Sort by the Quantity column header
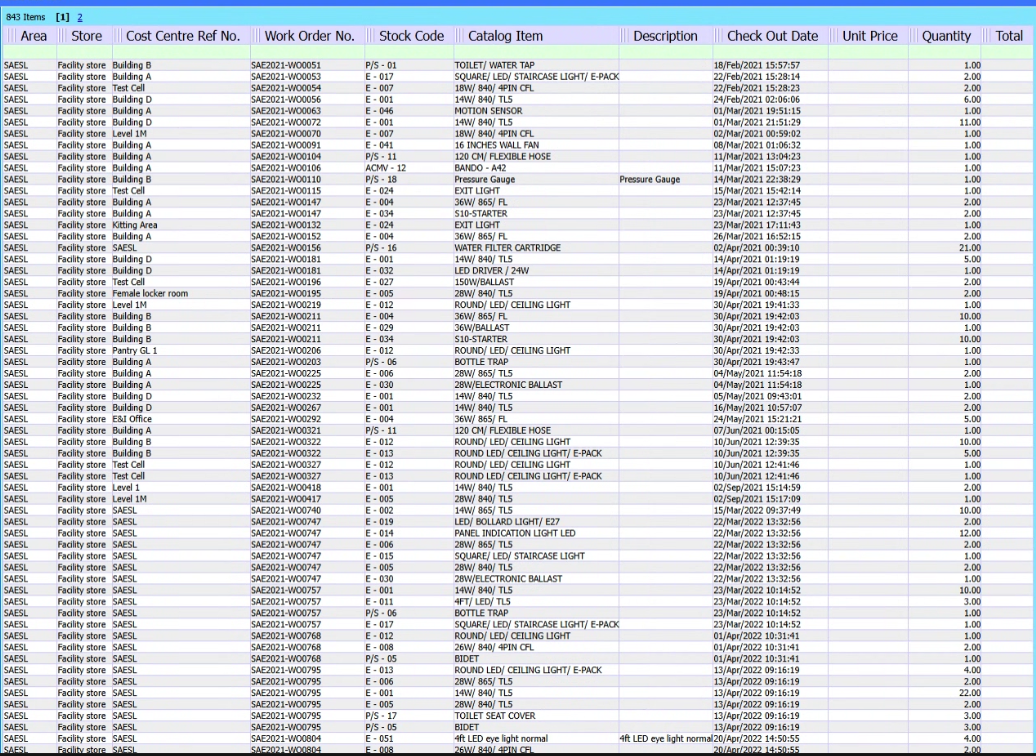The height and width of the screenshot is (756, 1036). pos(947,36)
